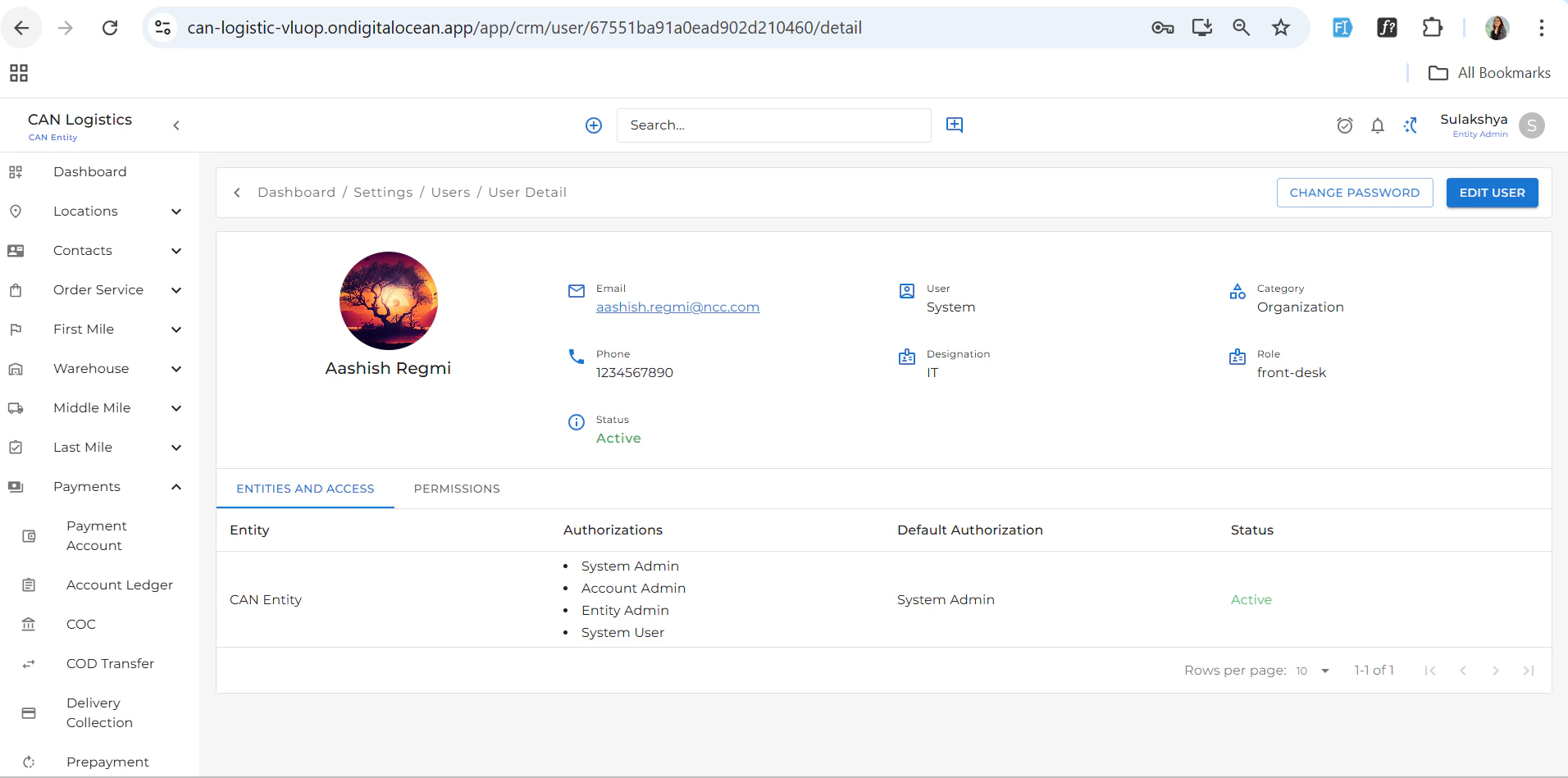1568x778 pixels.
Task: Go to Dashboard breadcrumb
Action: [x=296, y=193]
